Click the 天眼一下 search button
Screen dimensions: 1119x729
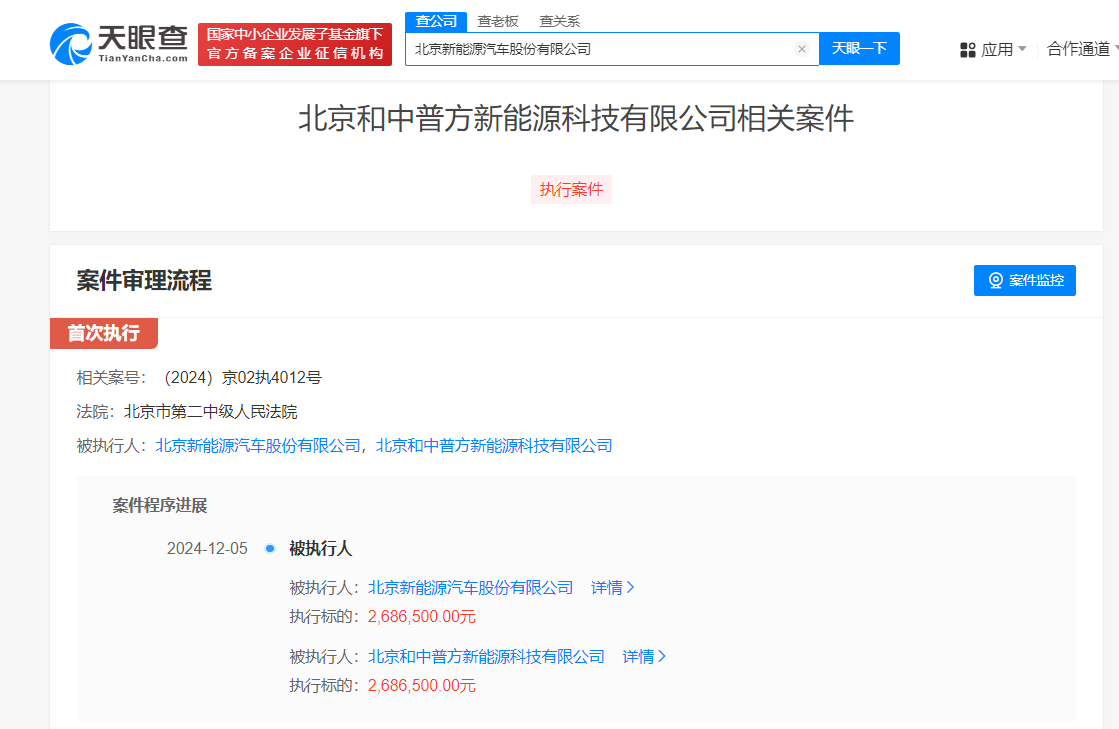[x=859, y=49]
